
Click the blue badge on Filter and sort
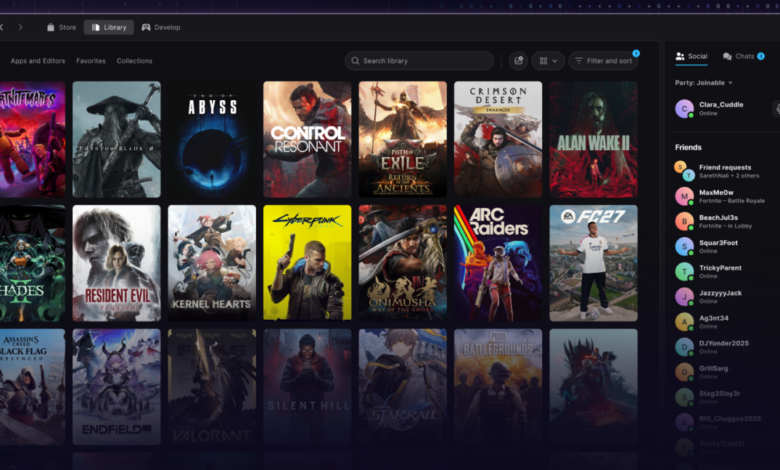point(636,53)
